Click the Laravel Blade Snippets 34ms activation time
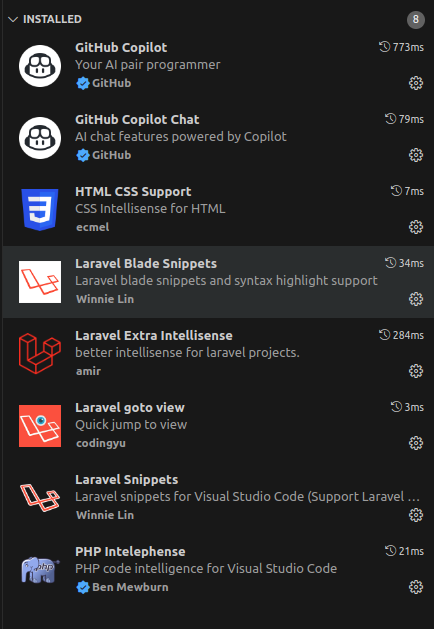The height and width of the screenshot is (629, 434). (404, 263)
